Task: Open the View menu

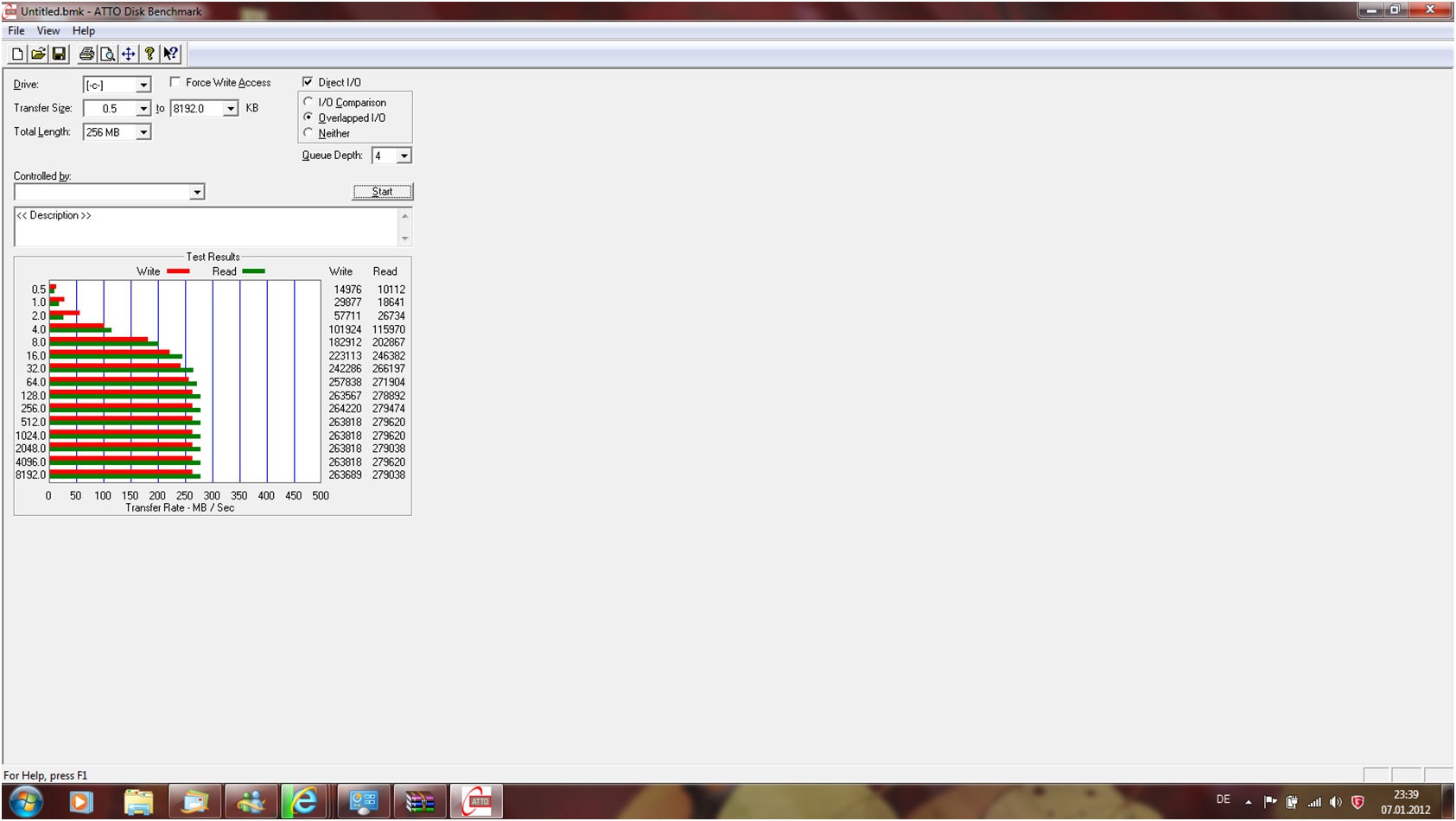Action: pyautogui.click(x=48, y=30)
